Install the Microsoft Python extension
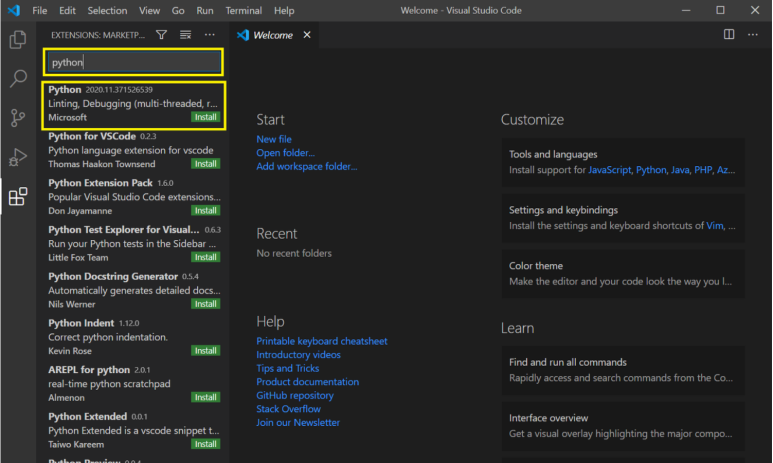The height and width of the screenshot is (463, 773). [x=205, y=117]
